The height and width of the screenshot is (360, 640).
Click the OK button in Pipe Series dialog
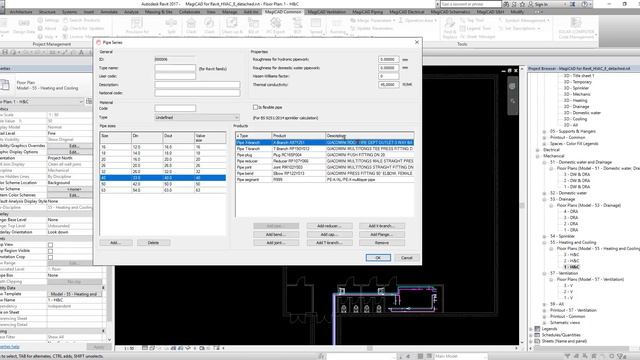pos(378,258)
